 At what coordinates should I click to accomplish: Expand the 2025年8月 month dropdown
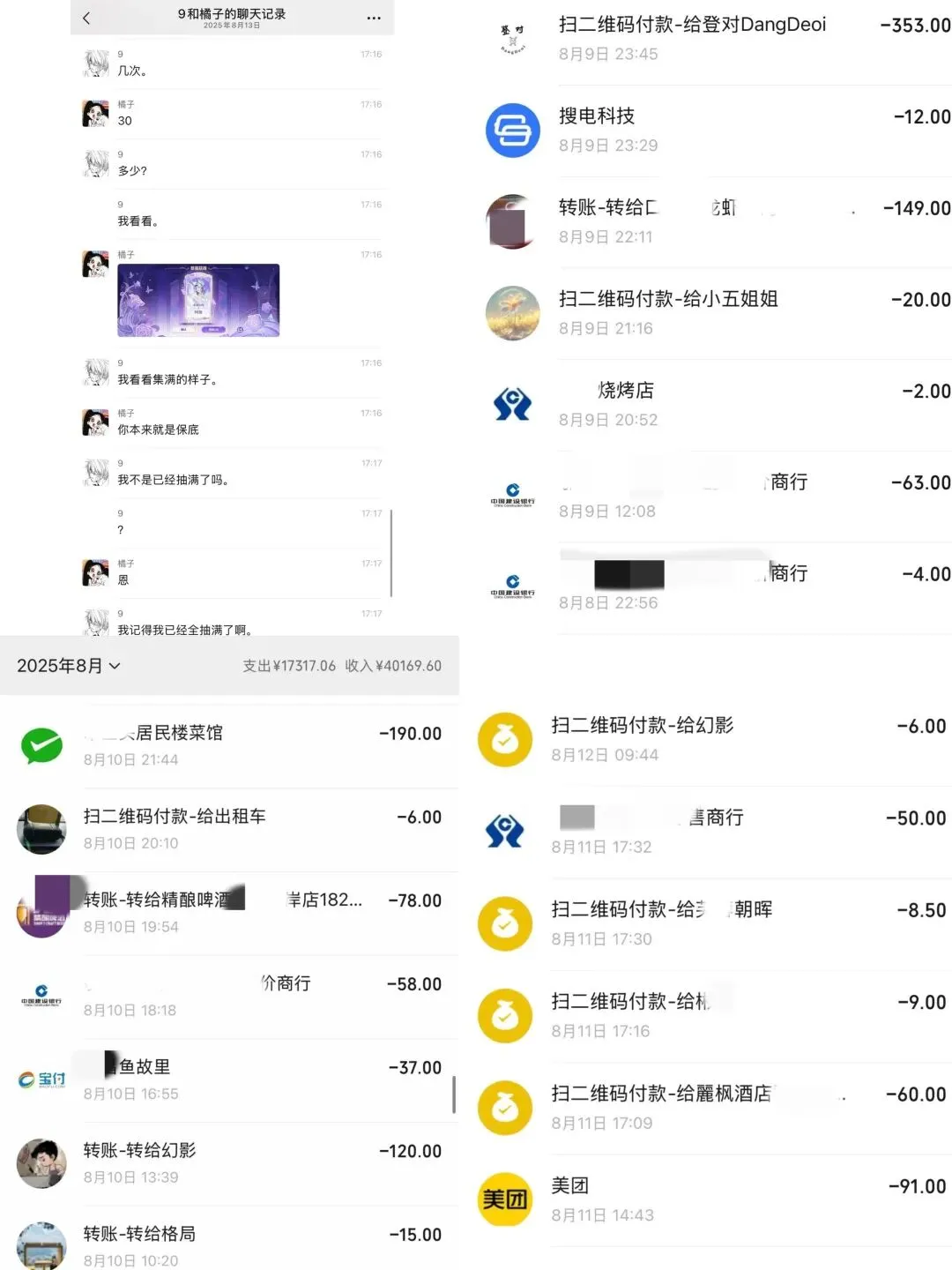[x=69, y=666]
